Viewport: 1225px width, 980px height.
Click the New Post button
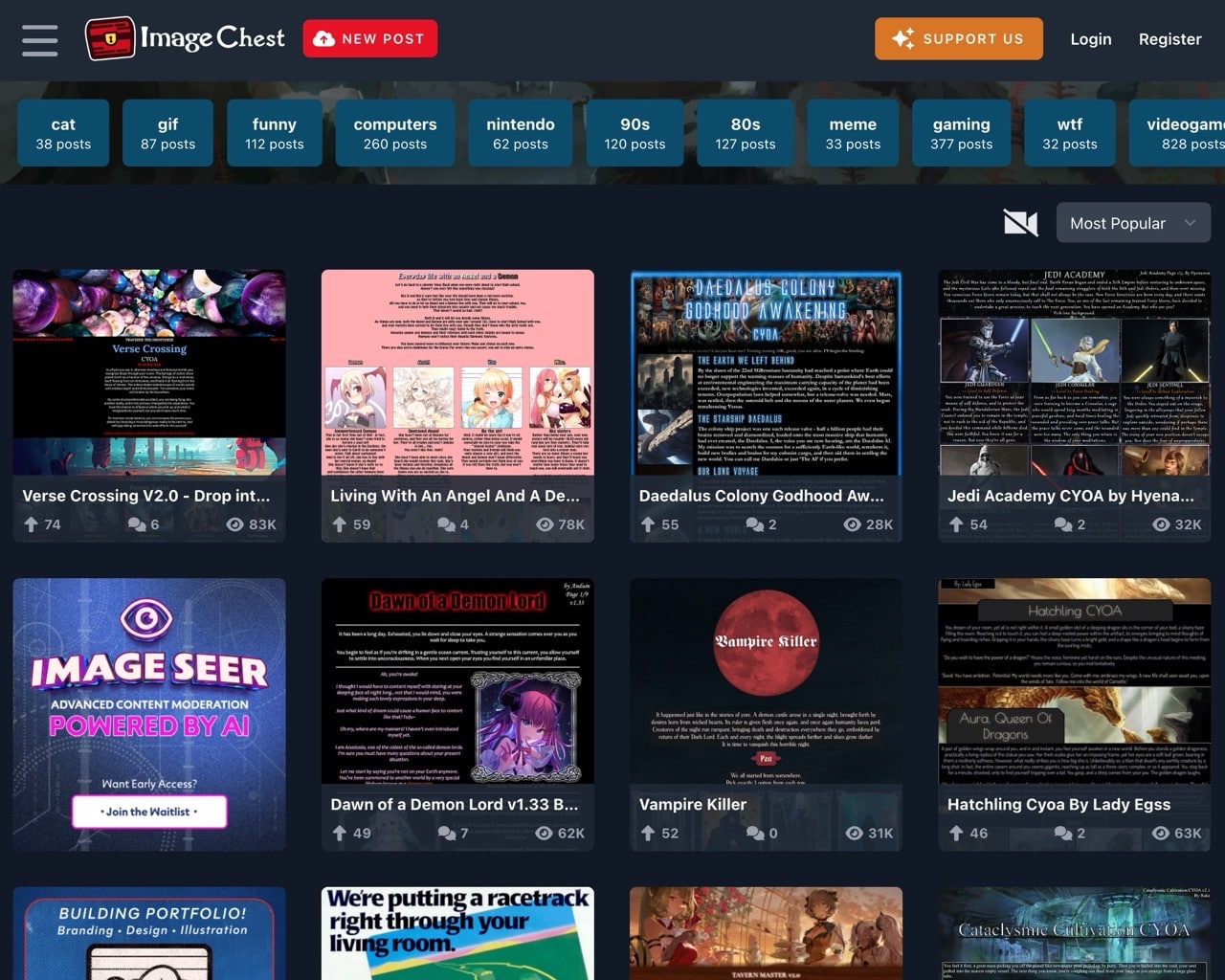point(370,38)
